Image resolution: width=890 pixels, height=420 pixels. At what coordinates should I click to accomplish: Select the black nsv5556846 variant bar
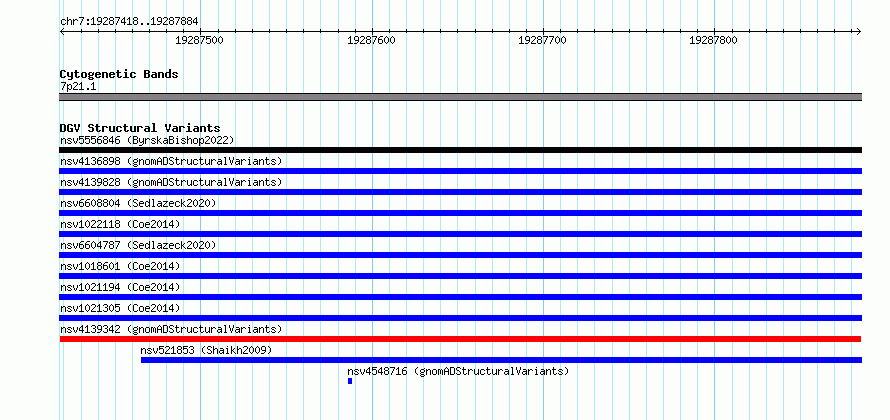[460, 150]
